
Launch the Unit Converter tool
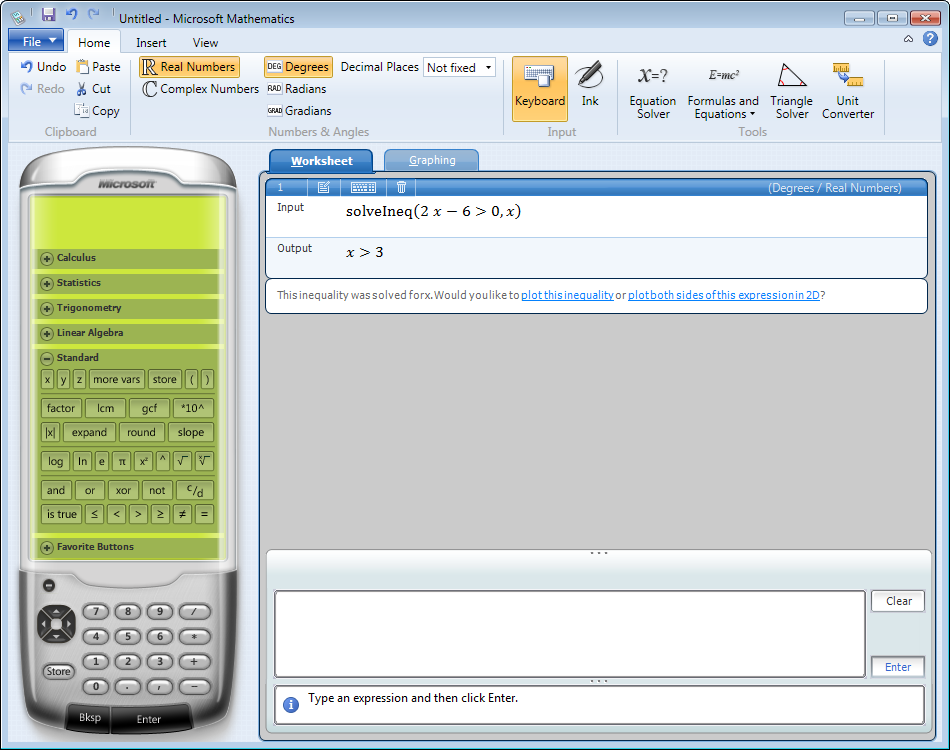click(x=848, y=91)
